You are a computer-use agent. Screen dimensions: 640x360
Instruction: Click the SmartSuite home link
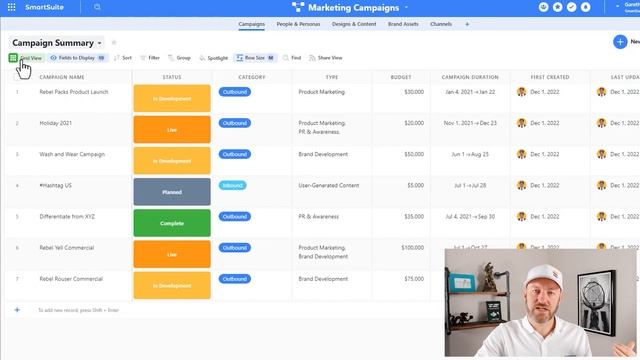[x=44, y=7]
